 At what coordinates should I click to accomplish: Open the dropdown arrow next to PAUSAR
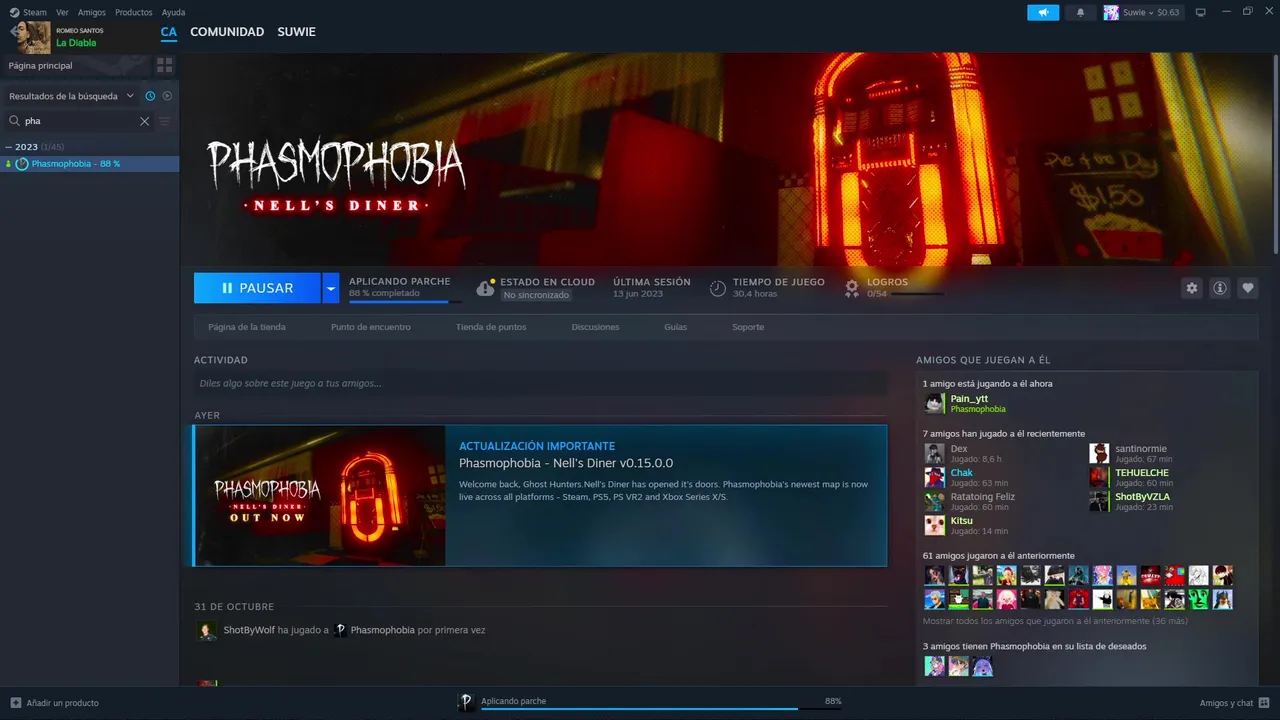pos(331,288)
